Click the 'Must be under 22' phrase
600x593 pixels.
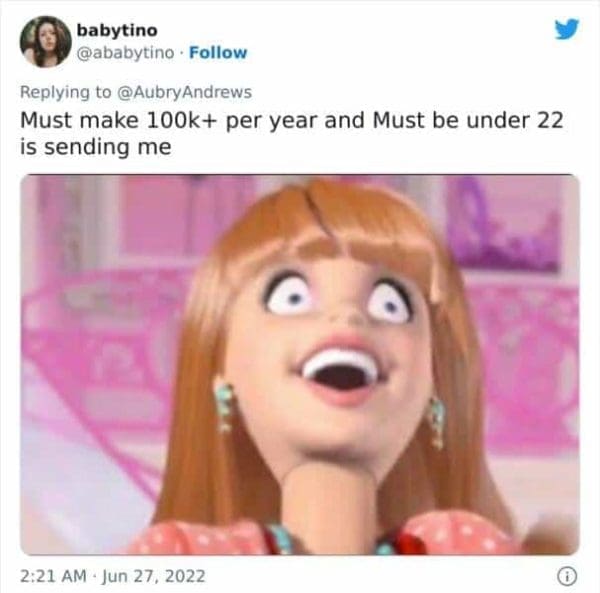(468, 121)
